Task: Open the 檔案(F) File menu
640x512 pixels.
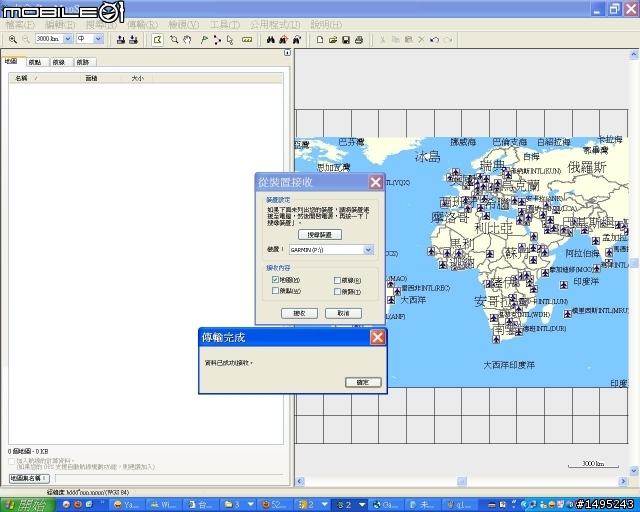Action: click(x=20, y=25)
